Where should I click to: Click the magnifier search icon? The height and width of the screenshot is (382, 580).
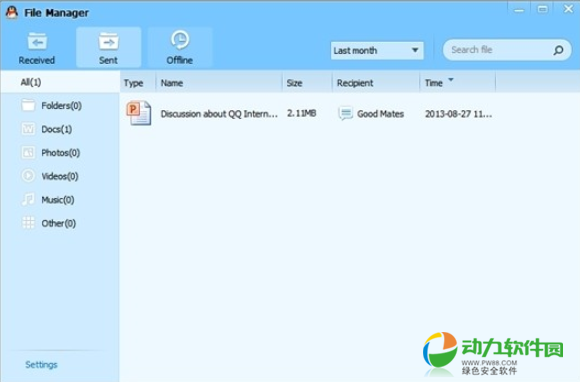(x=558, y=50)
